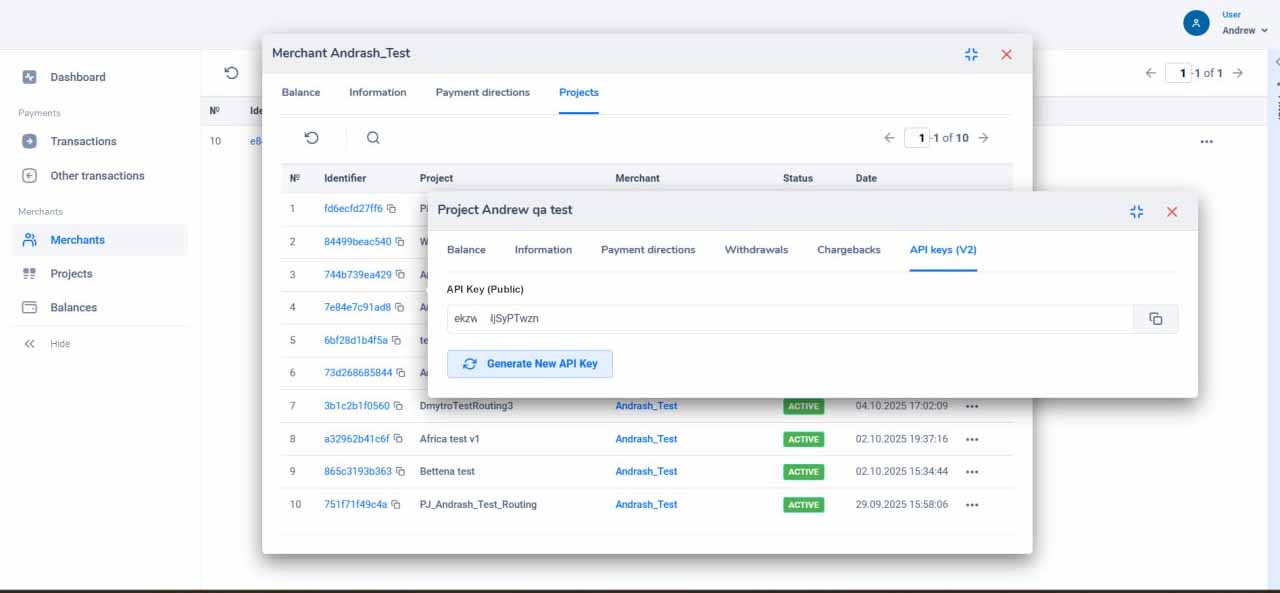Copy identifier a32962b41c6f
The width and height of the screenshot is (1280, 593).
point(399,439)
